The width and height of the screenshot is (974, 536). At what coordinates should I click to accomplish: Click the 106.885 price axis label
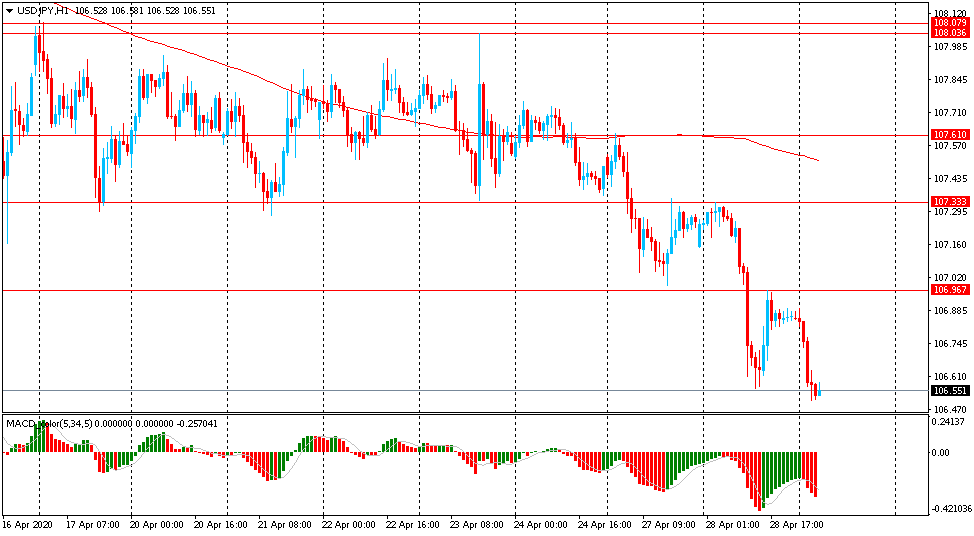pyautogui.click(x=950, y=311)
